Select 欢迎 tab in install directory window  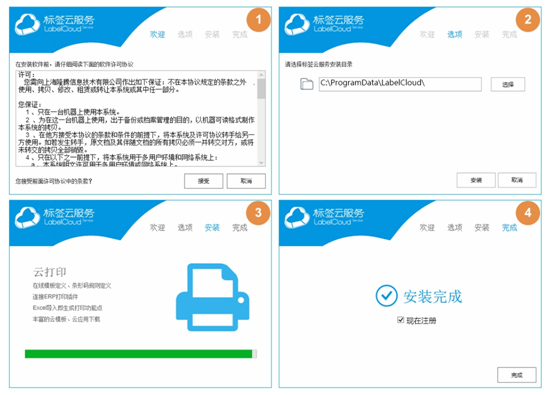(427, 34)
